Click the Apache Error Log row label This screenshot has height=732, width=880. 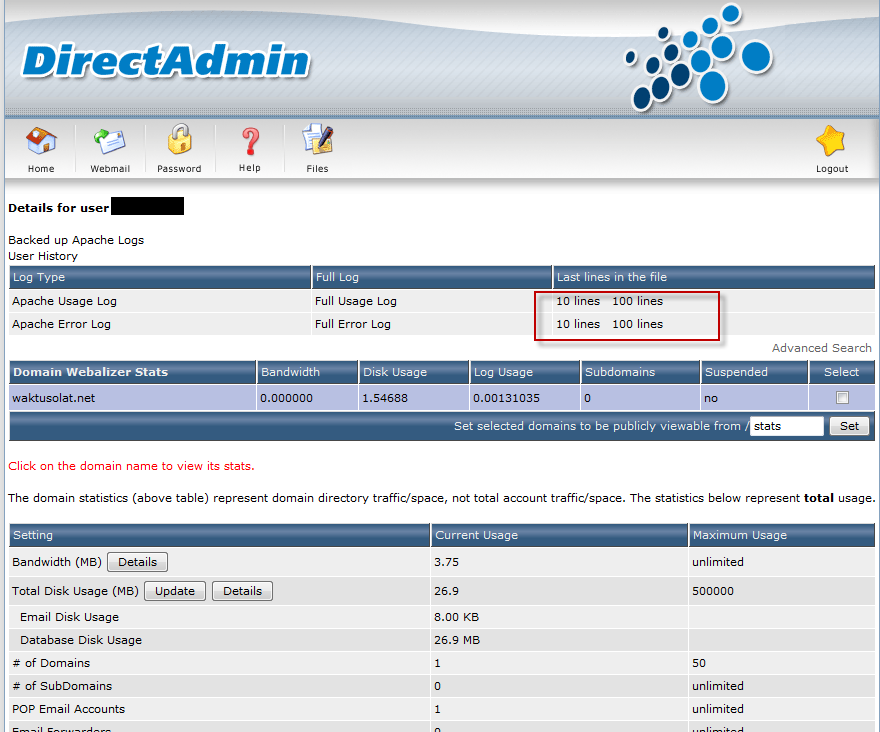click(61, 324)
